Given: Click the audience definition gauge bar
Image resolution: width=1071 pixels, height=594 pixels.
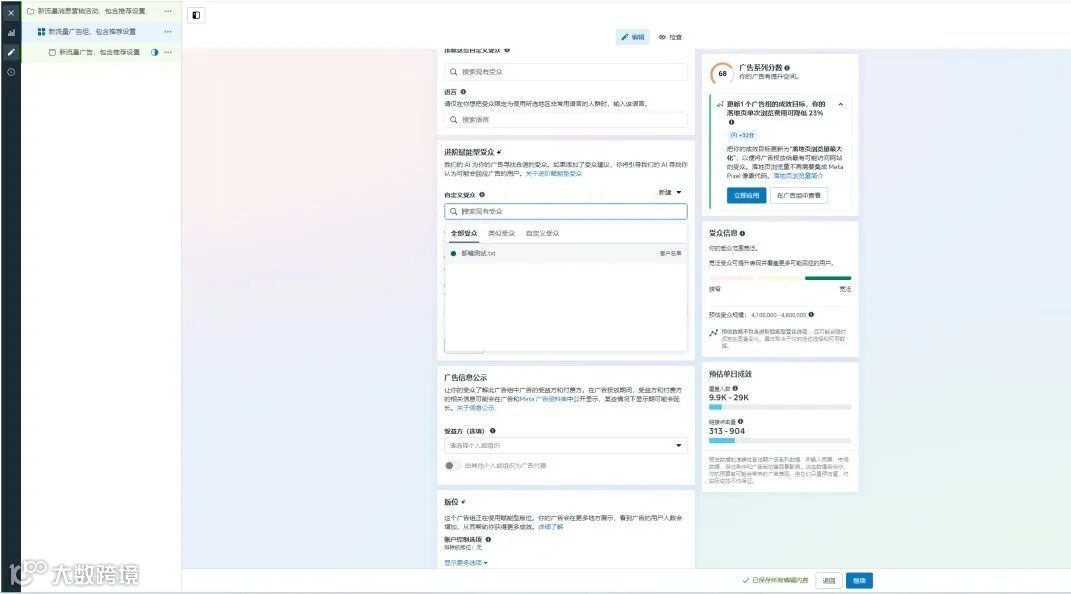Looking at the screenshot, I should [x=780, y=279].
